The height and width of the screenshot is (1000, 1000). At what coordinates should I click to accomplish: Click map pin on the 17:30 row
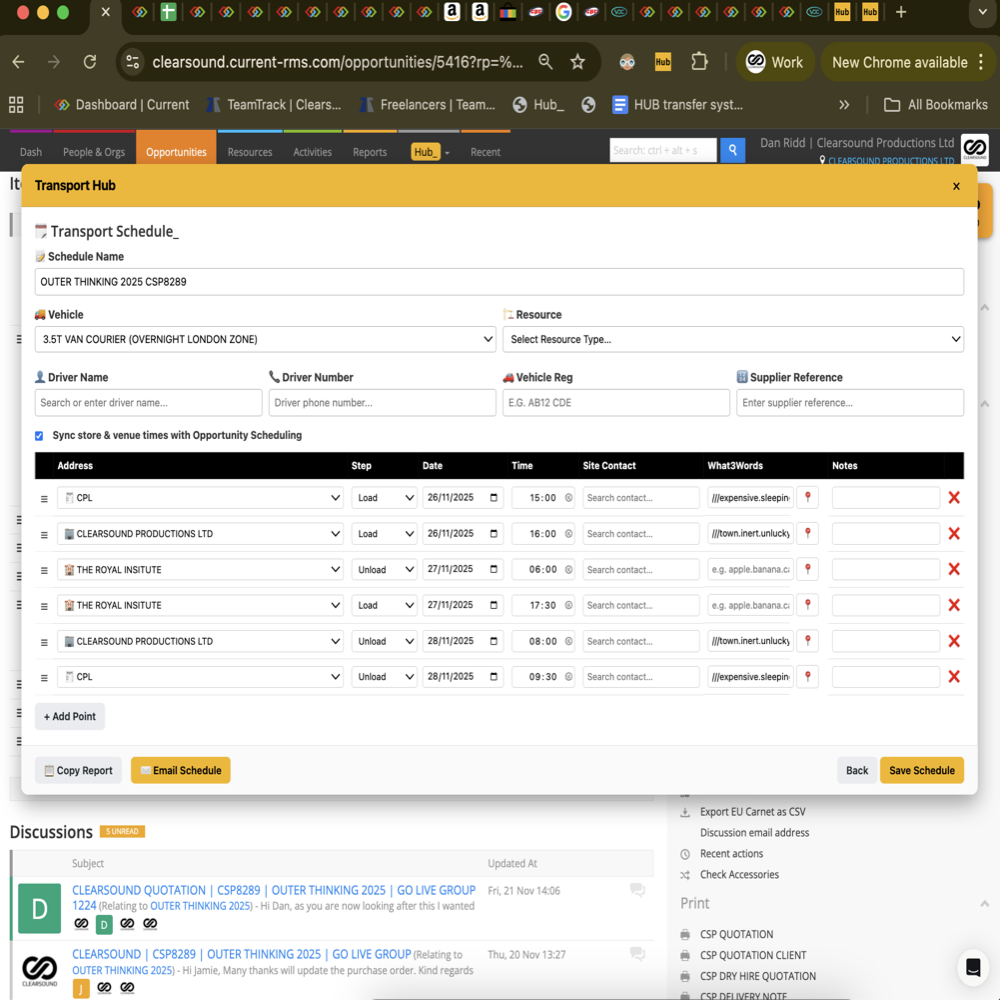(x=807, y=605)
